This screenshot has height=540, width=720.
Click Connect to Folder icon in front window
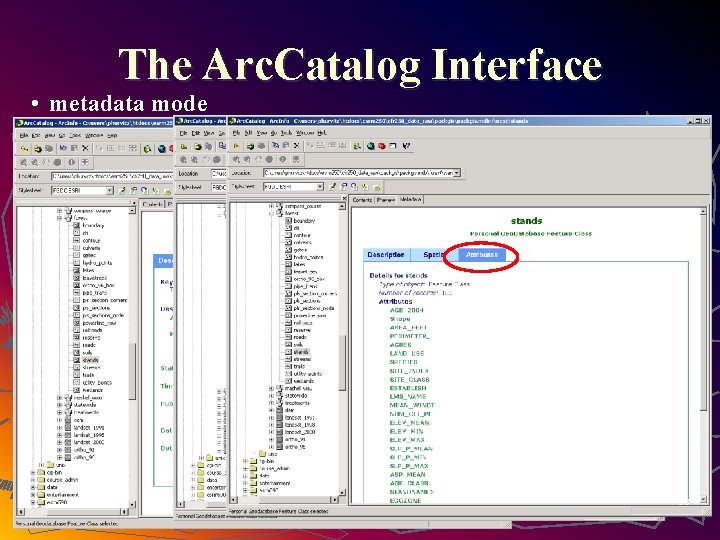(x=250, y=146)
